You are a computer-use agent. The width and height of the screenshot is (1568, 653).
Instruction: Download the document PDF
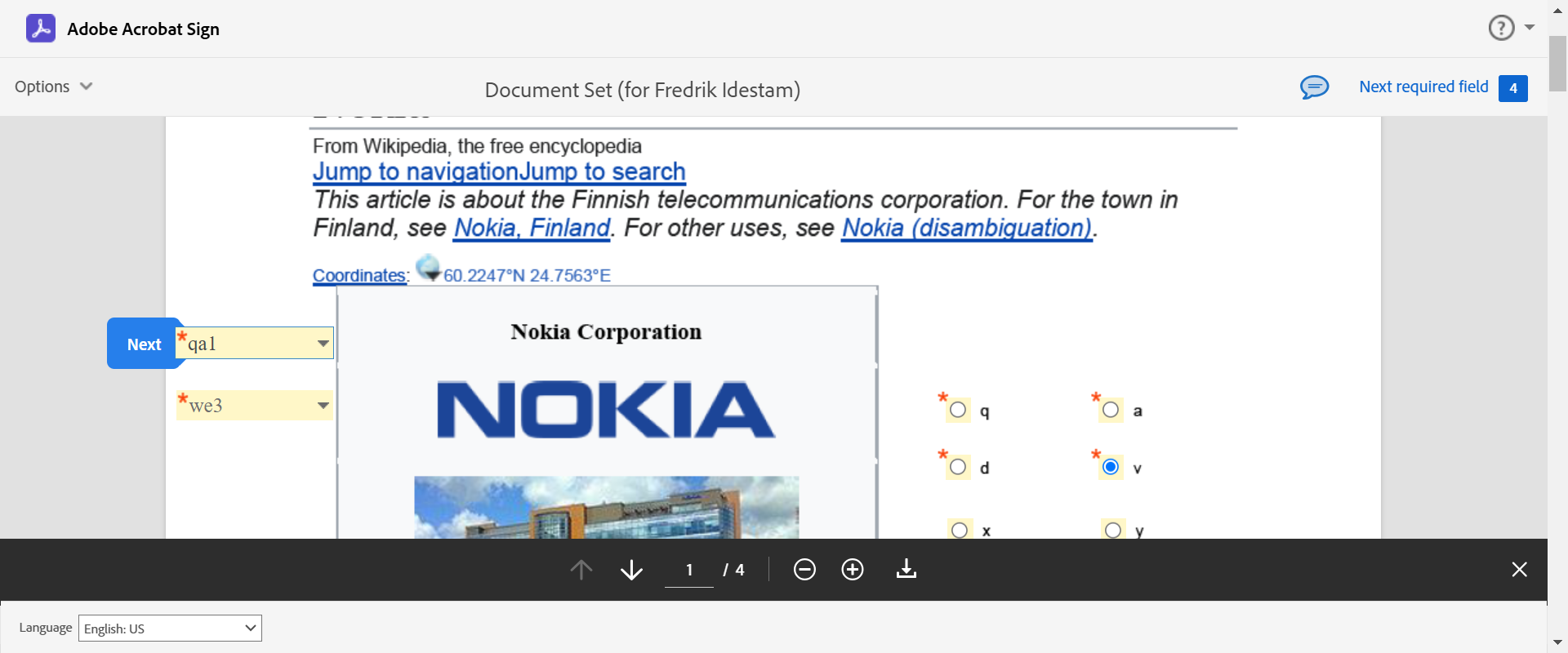pyautogui.click(x=906, y=570)
